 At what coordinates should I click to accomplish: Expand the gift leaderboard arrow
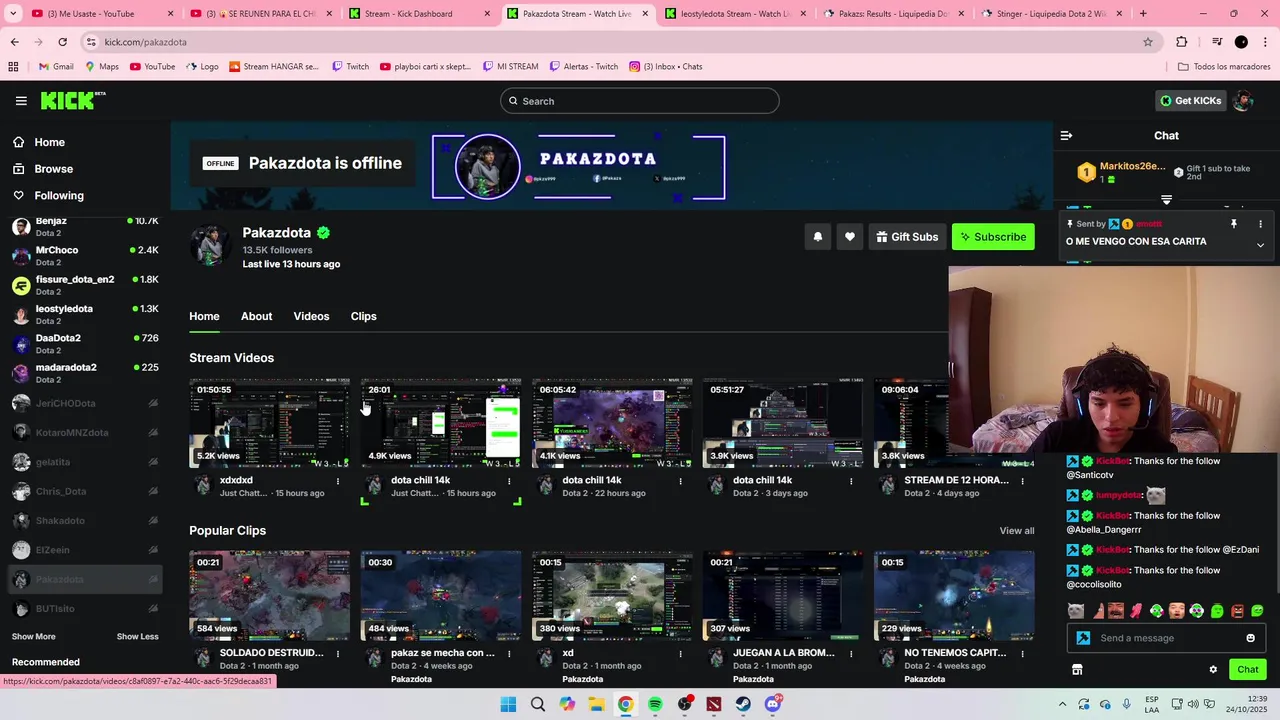tap(1166, 200)
